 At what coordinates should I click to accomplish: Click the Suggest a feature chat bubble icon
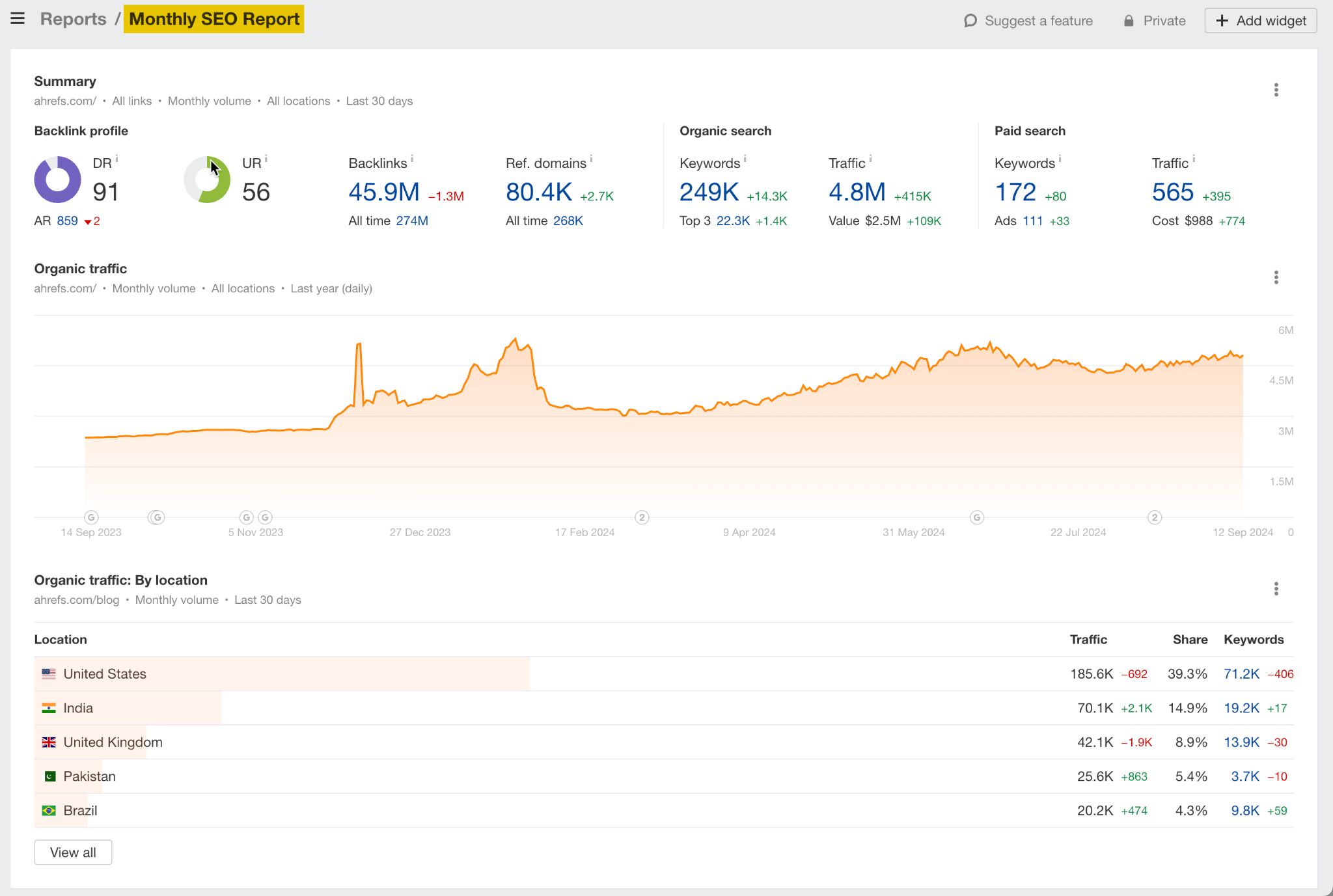[970, 20]
